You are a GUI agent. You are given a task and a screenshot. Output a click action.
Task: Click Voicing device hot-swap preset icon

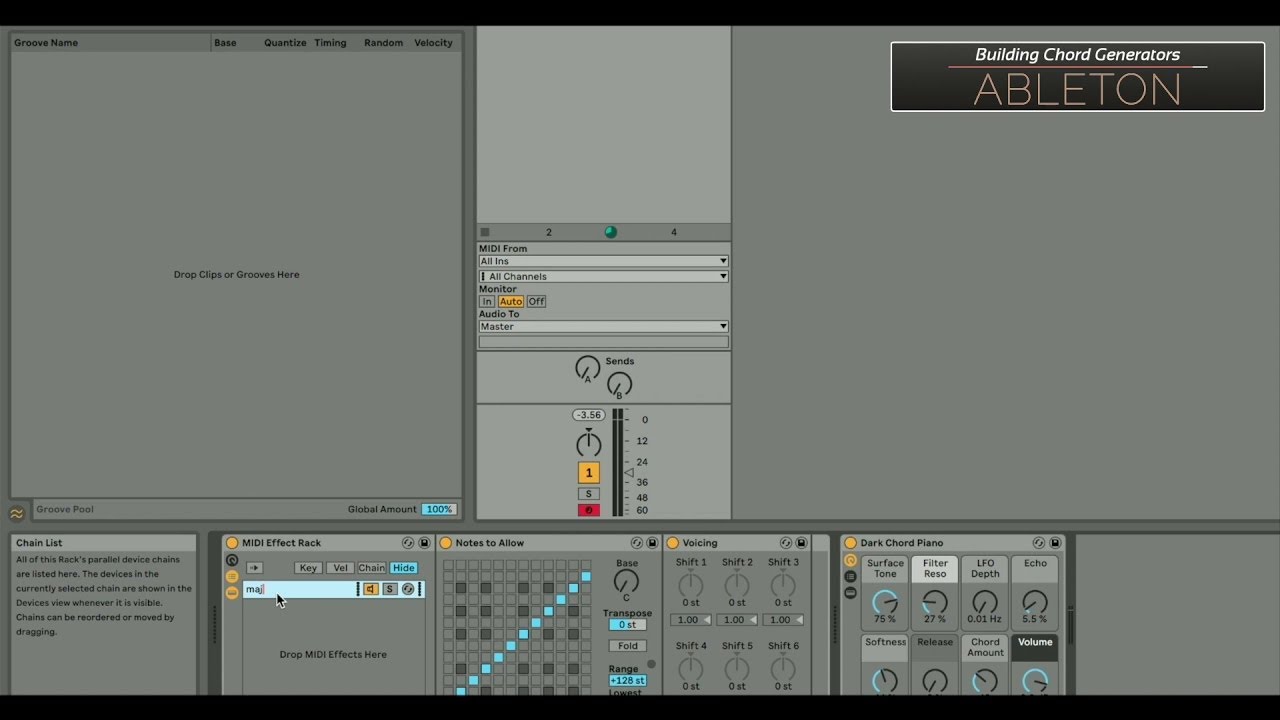pos(786,543)
